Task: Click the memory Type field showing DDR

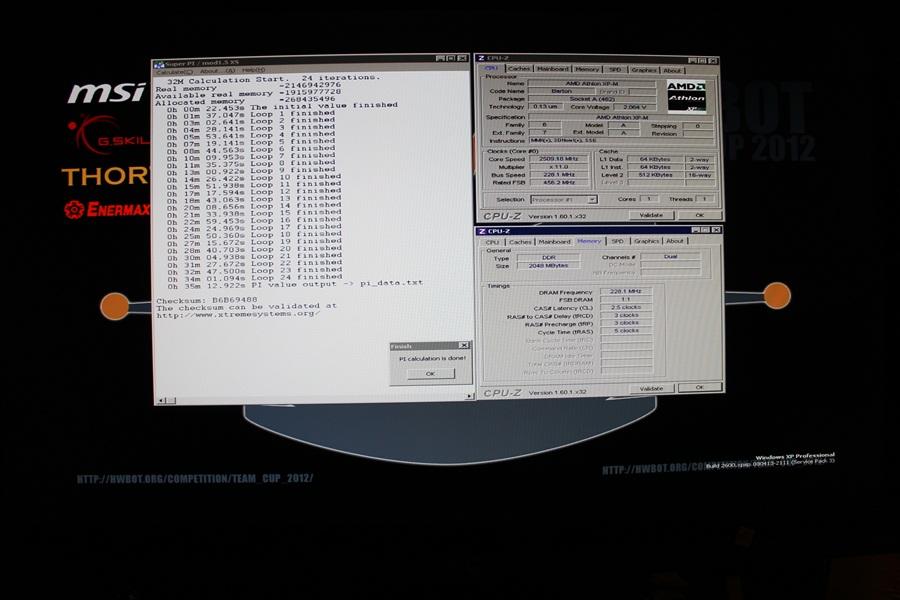Action: (x=548, y=258)
